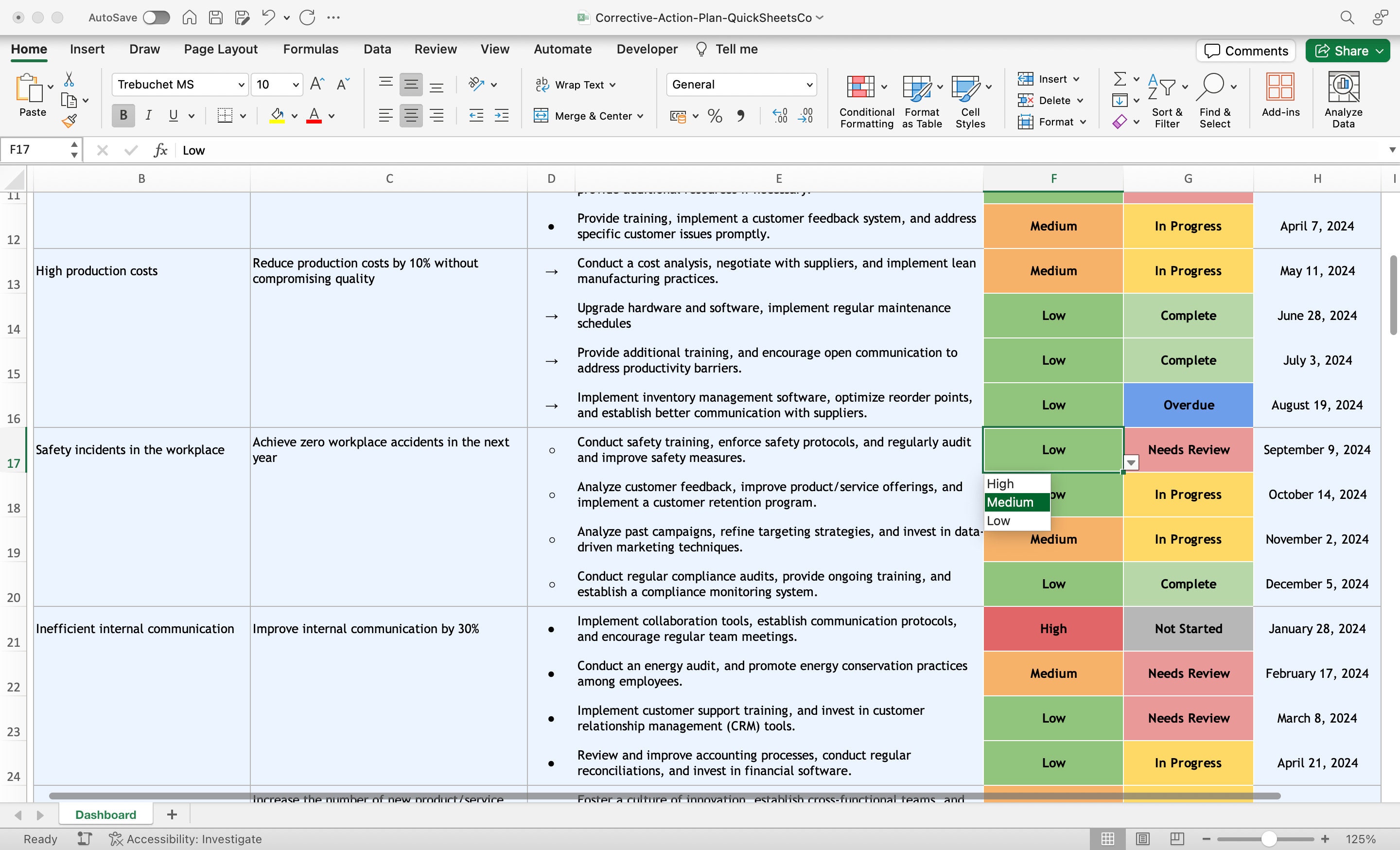The image size is (1400, 850).
Task: Click the Percent Style icon
Action: click(x=715, y=116)
